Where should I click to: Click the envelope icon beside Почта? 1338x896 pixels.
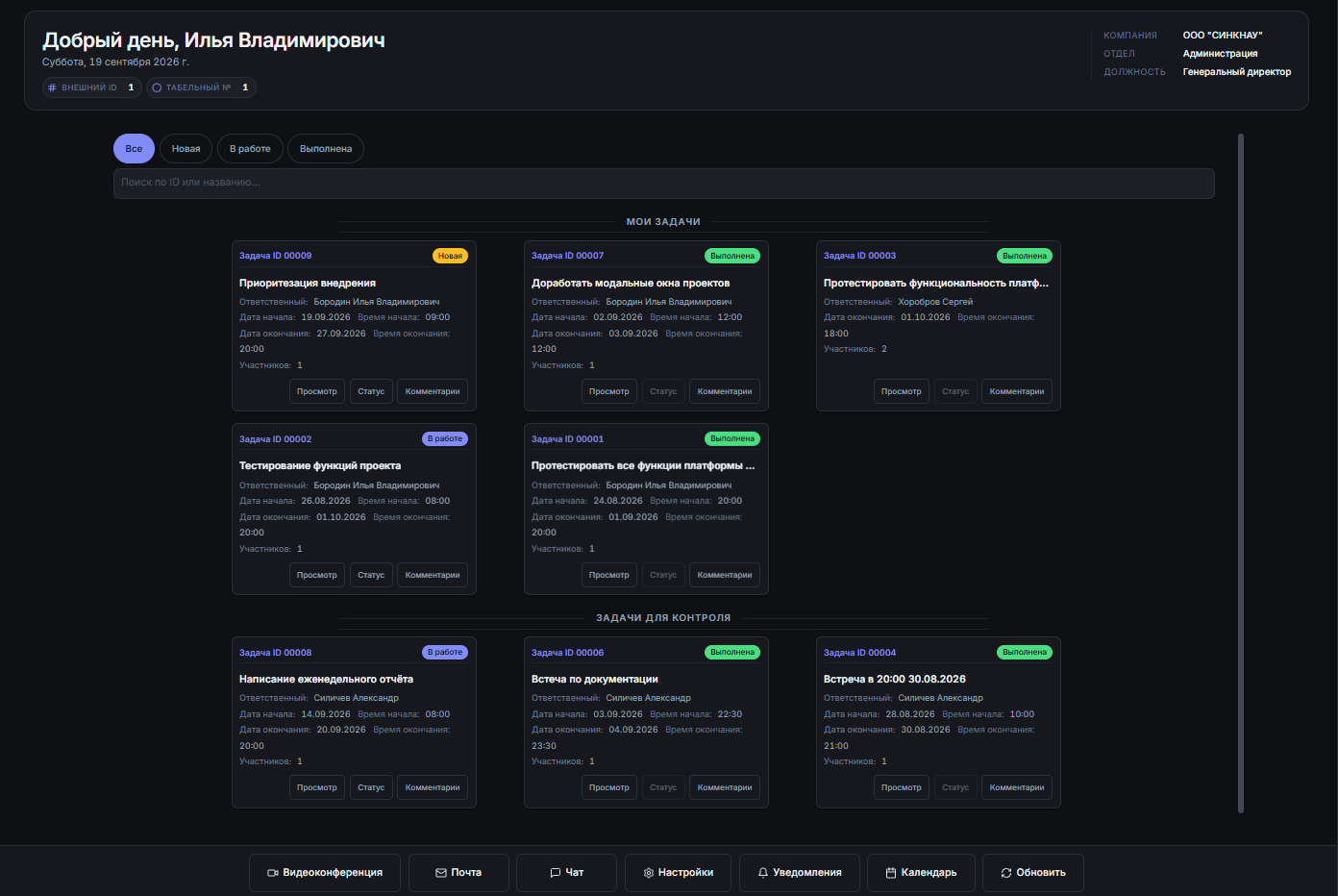pos(441,873)
